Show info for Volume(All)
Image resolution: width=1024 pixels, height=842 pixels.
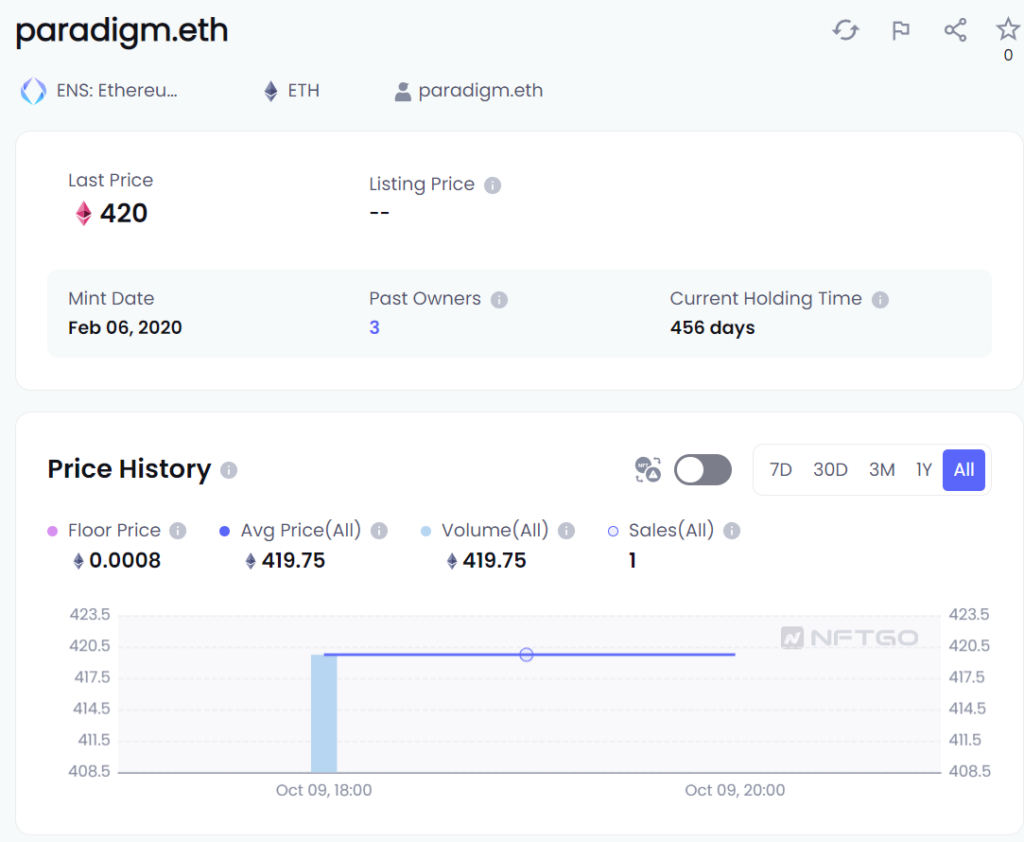(x=566, y=530)
